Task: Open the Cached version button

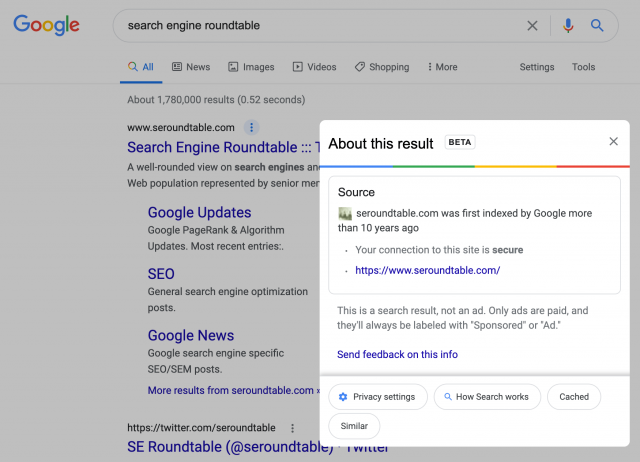Action: click(x=574, y=397)
